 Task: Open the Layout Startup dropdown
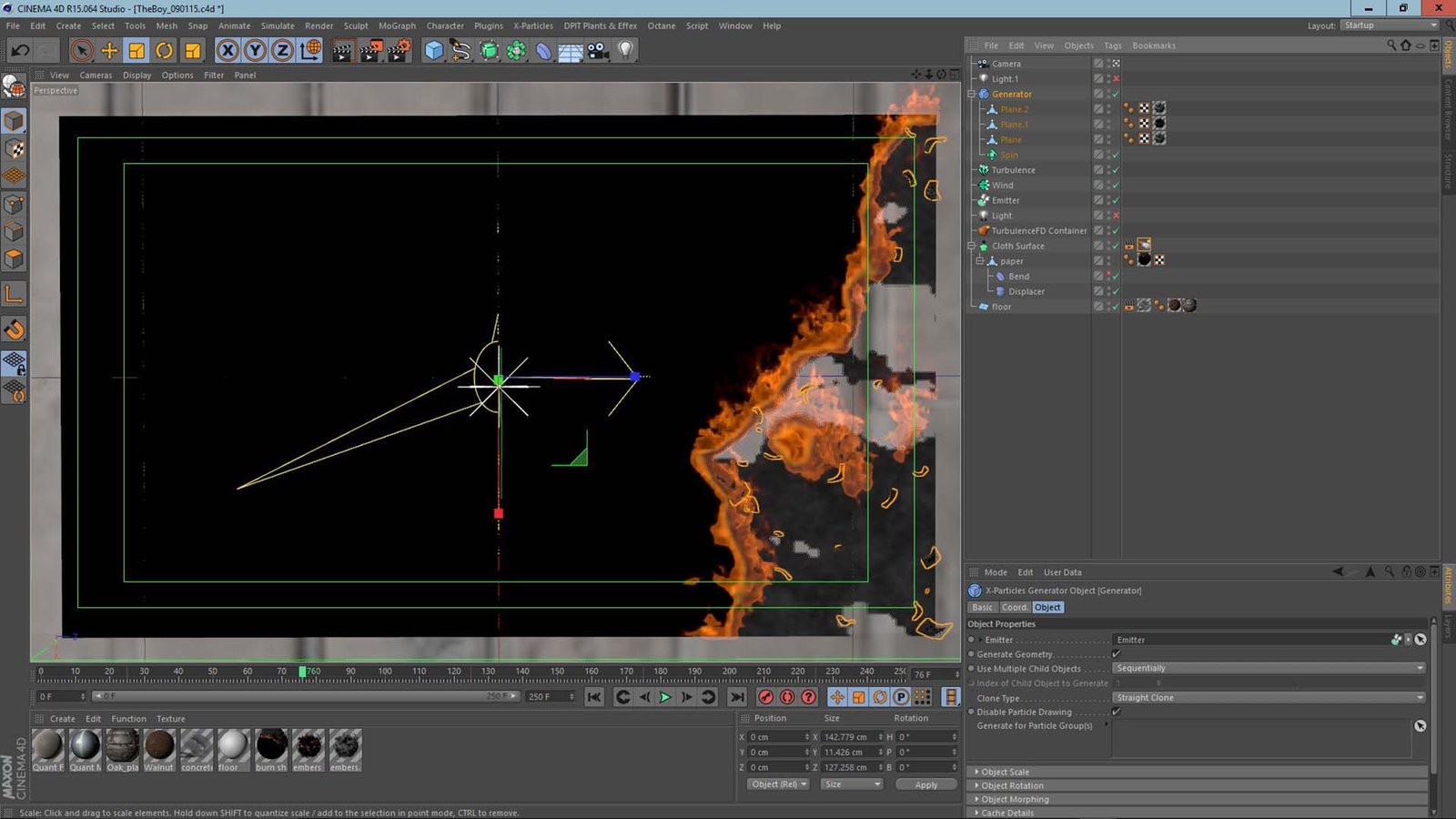pos(1388,25)
